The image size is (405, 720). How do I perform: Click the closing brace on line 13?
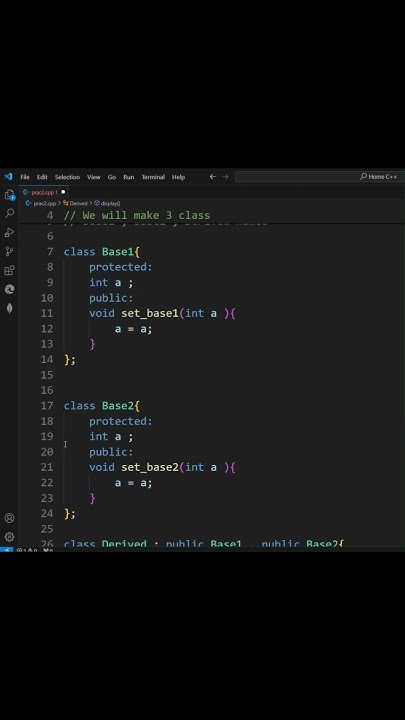click(x=92, y=344)
